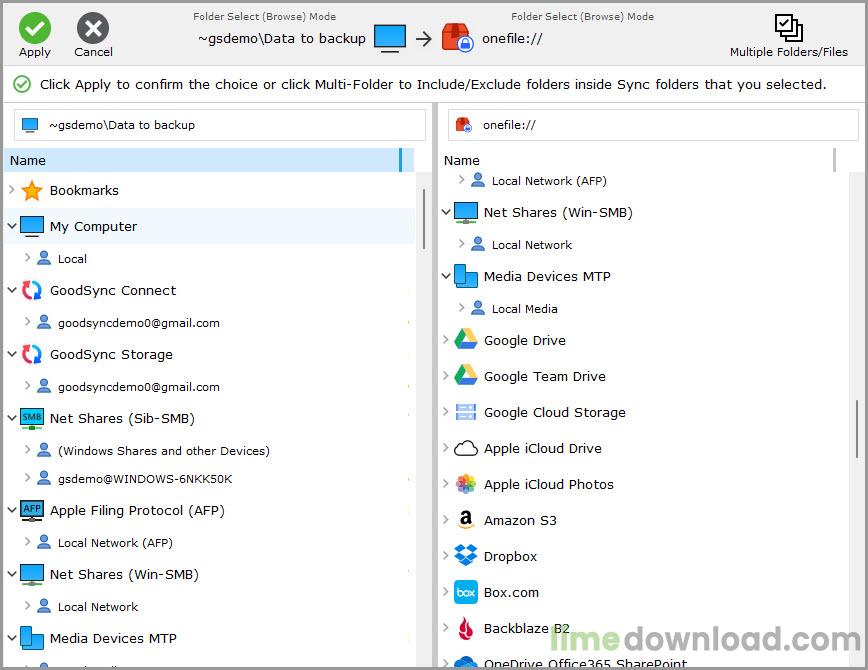Image resolution: width=868 pixels, height=670 pixels.
Task: Click Cancel button label
Action: 93,52
